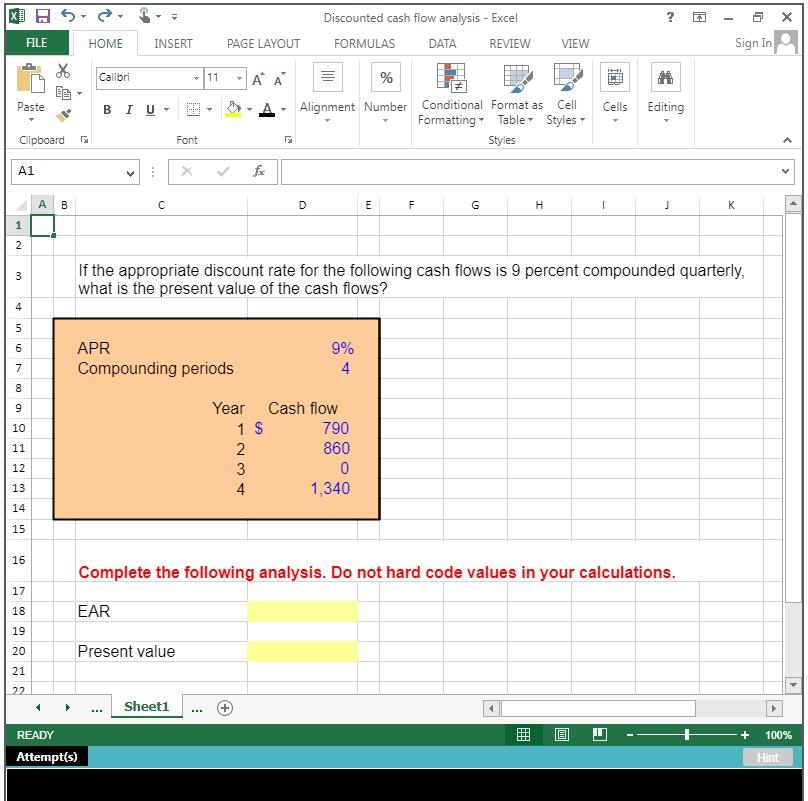Open Ribbon Display Options icon
The height and width of the screenshot is (801, 808).
(x=699, y=17)
